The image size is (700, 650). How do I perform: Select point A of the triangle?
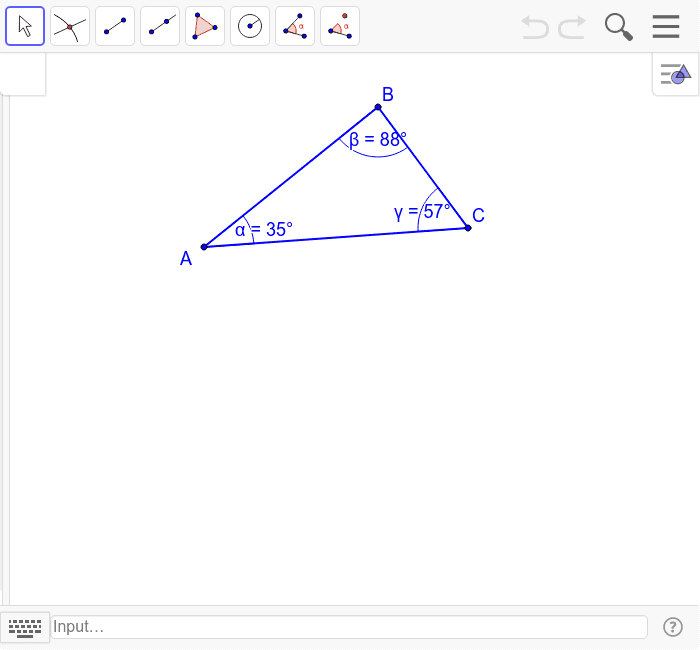pos(204,247)
